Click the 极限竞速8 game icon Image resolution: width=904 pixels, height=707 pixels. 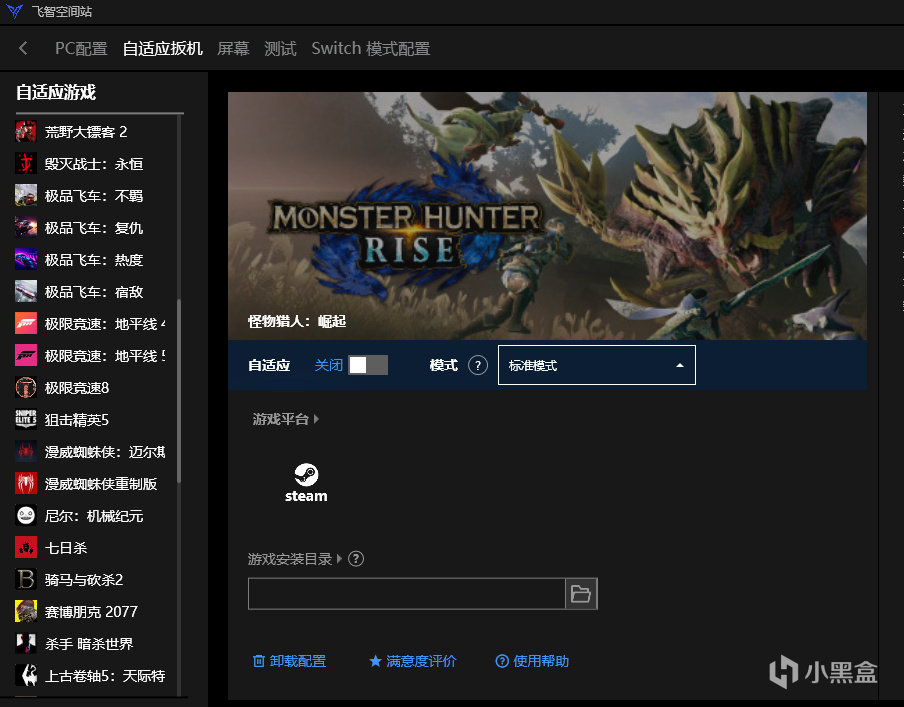[x=26, y=388]
